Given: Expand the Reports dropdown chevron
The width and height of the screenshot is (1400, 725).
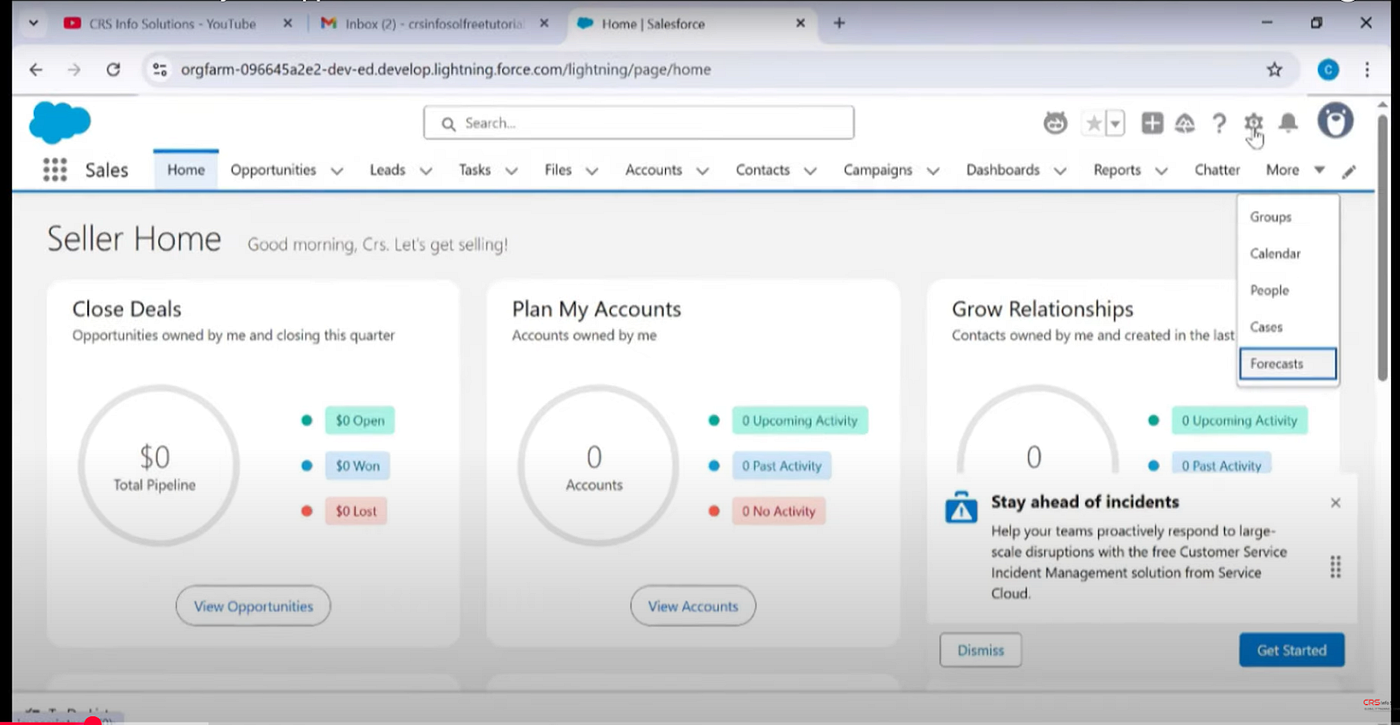Looking at the screenshot, I should click(x=1161, y=171).
